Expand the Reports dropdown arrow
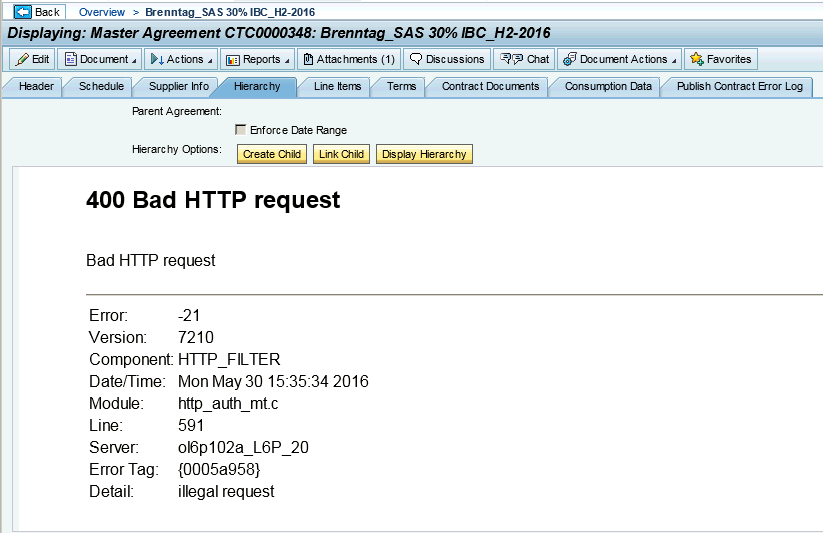The width and height of the screenshot is (827, 535). click(287, 61)
